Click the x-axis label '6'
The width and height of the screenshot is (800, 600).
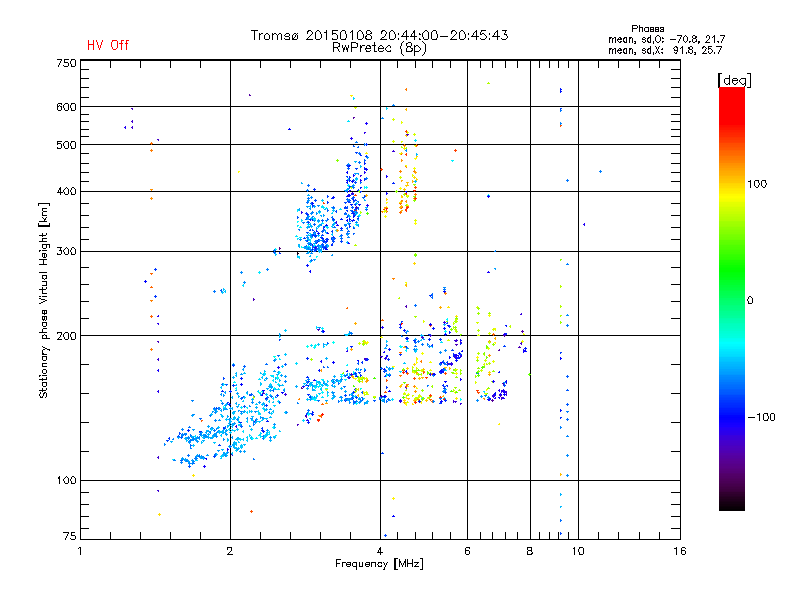(x=467, y=551)
